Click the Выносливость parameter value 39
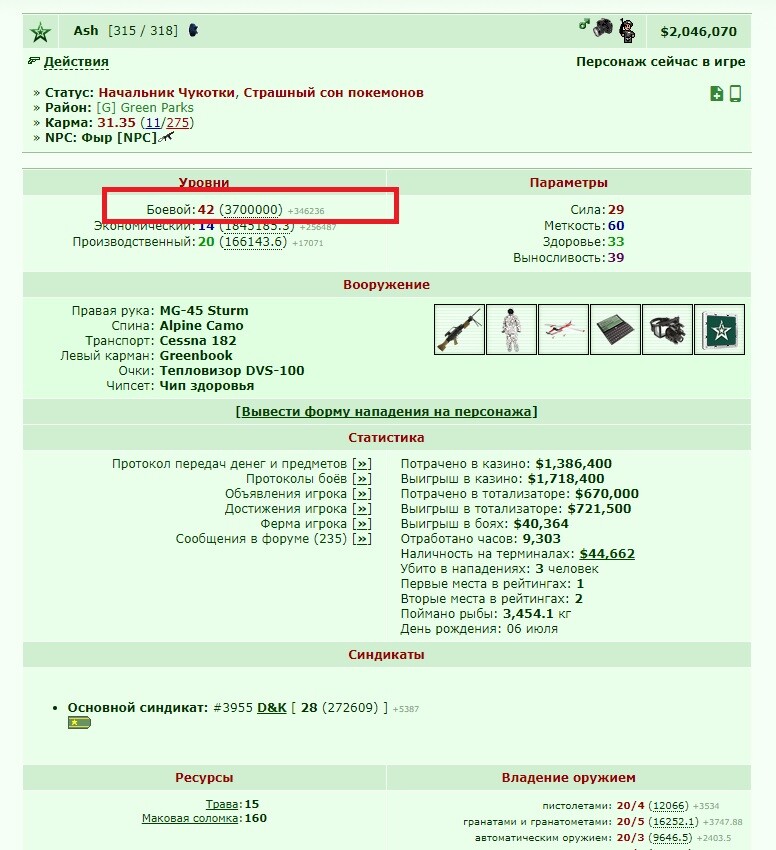Screen dimensions: 776x850 (615, 258)
